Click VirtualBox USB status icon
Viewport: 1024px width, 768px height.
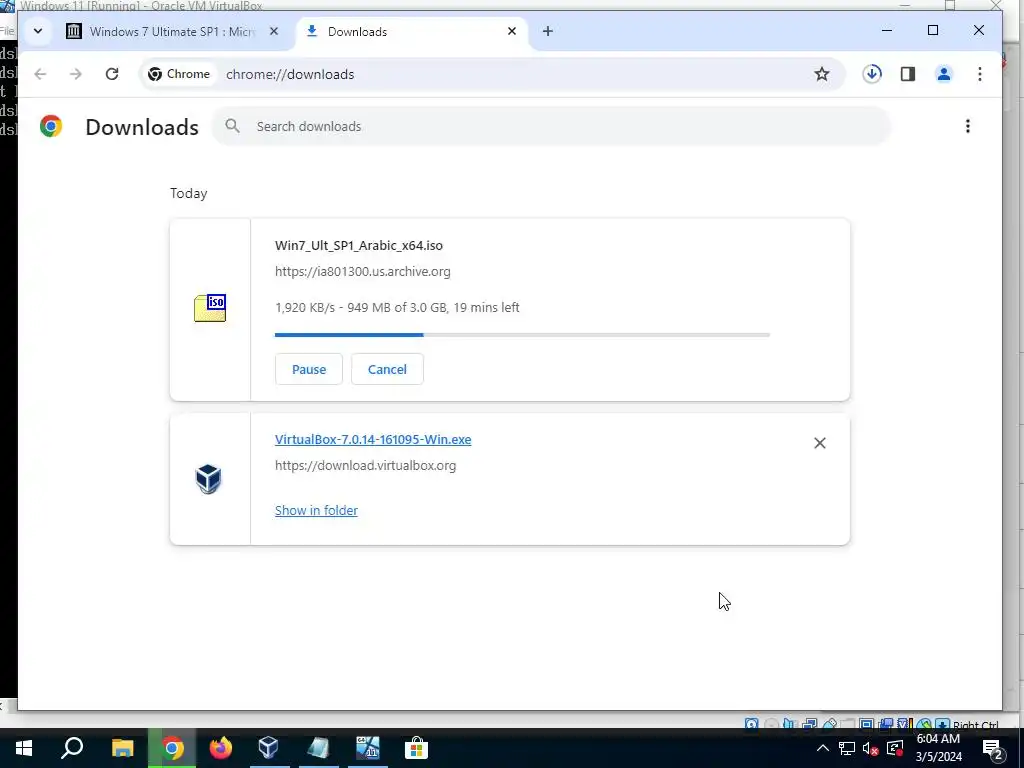point(829,724)
